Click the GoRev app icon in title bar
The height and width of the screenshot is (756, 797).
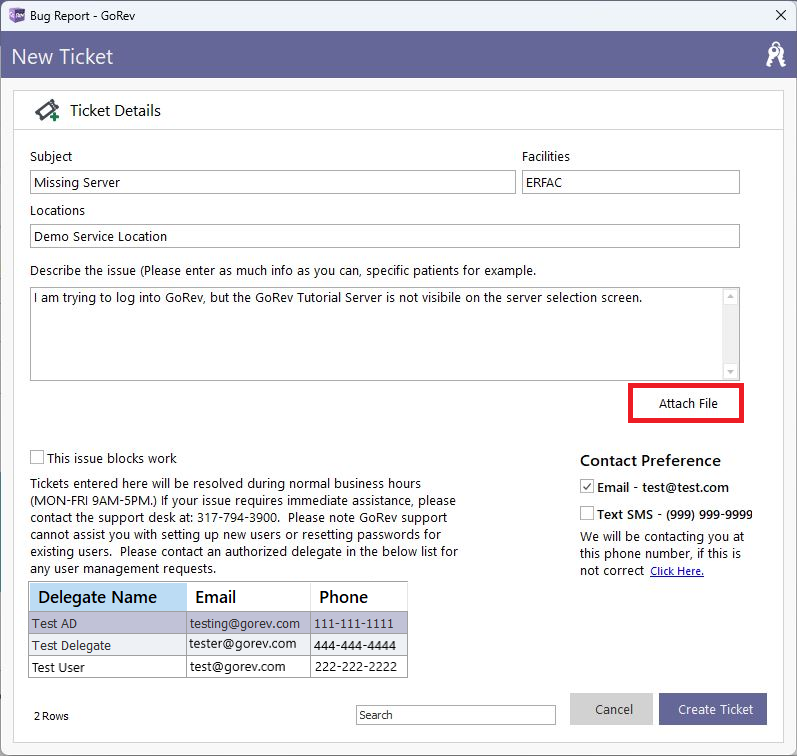point(16,15)
